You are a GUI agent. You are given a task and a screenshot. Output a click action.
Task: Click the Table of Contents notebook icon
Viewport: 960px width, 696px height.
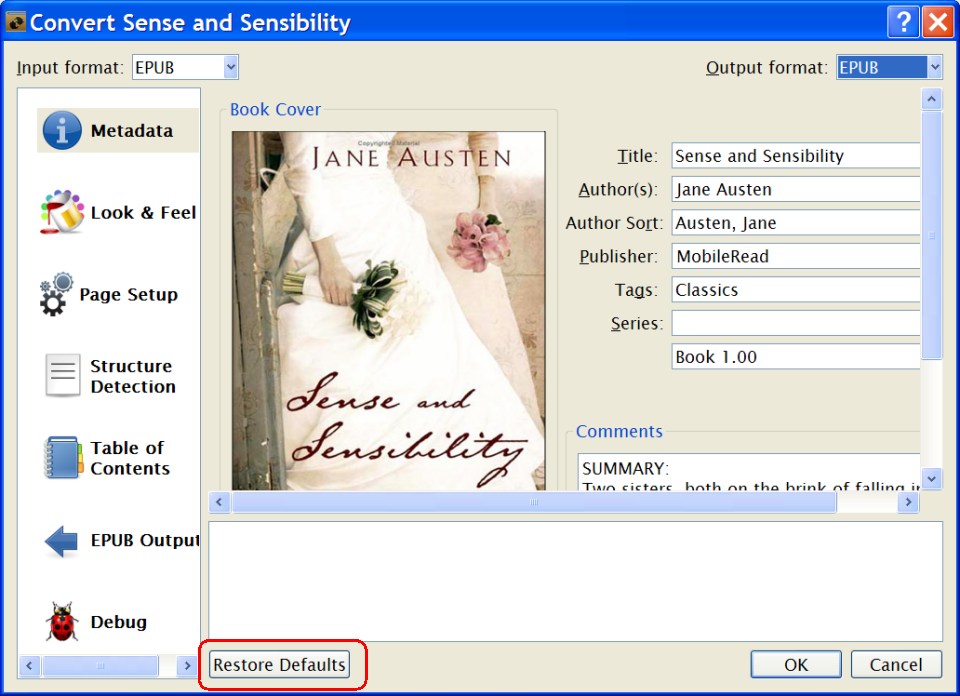pyautogui.click(x=63, y=457)
